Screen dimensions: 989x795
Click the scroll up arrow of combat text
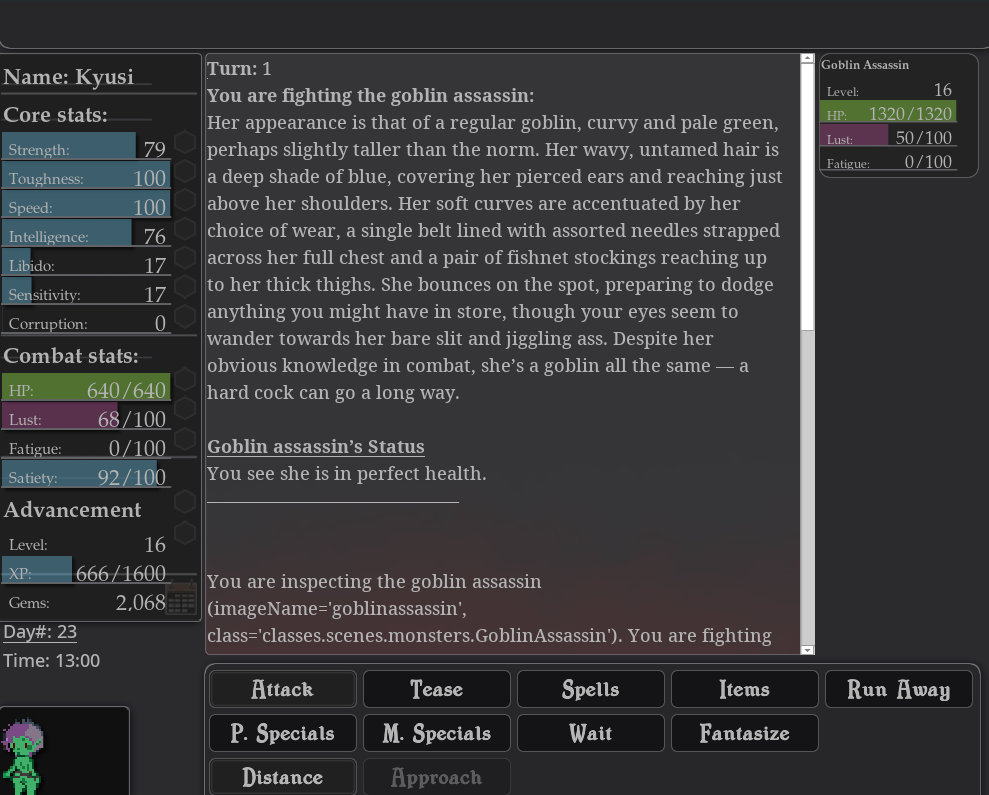click(808, 60)
